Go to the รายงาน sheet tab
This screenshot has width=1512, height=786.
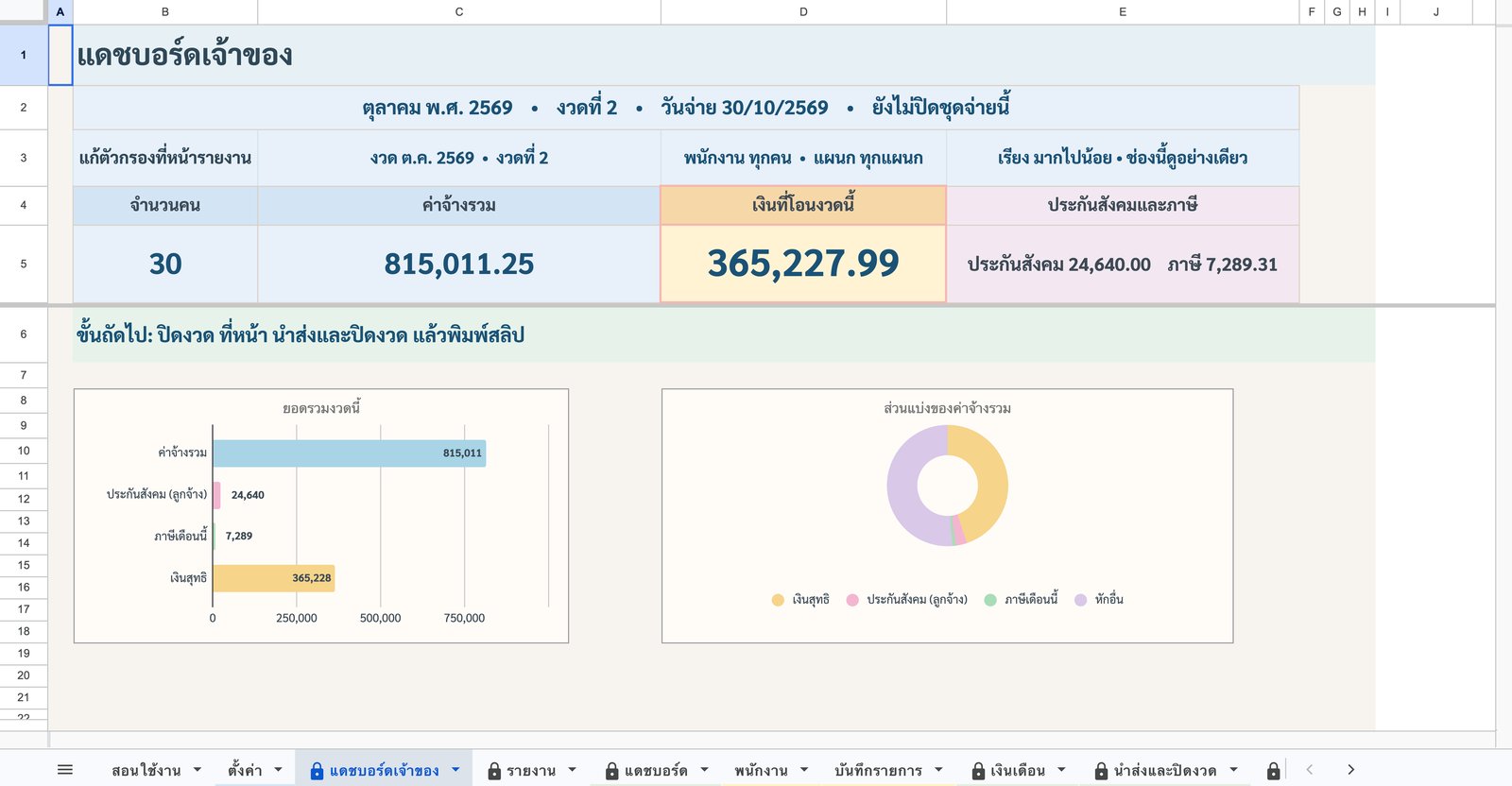(531, 770)
